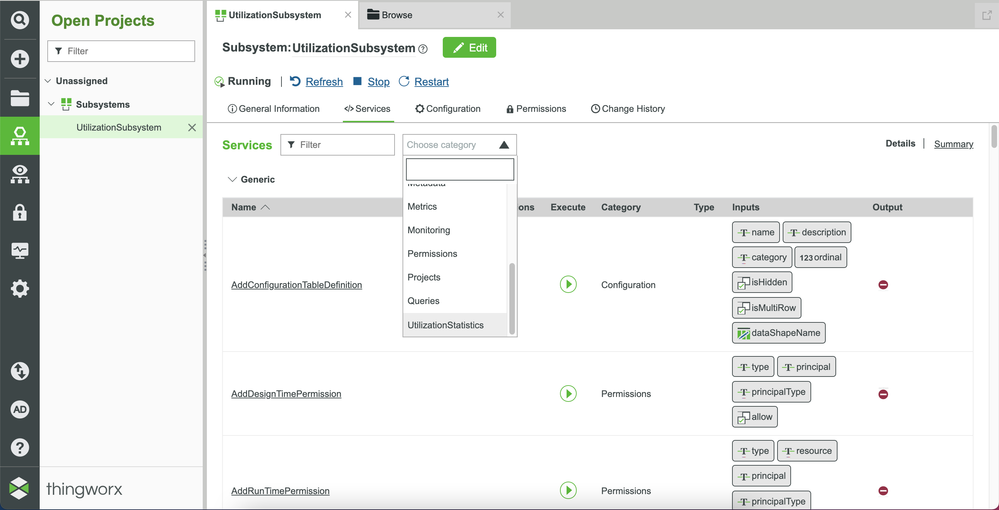This screenshot has height=510, width=999.
Task: Open the system monitor screen sidebar icon
Action: coord(20,251)
